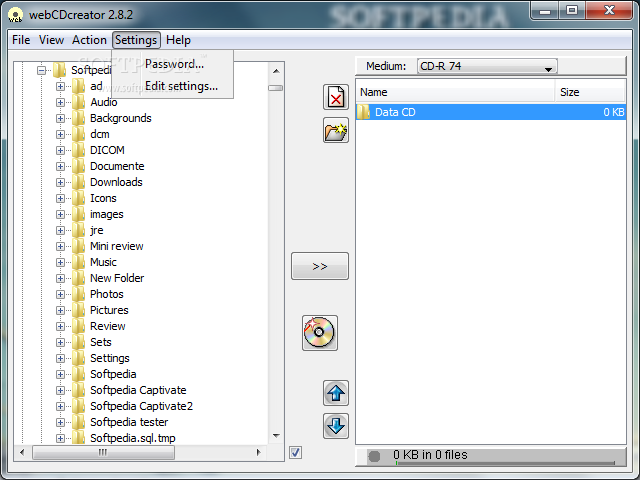This screenshot has height=480, width=640.
Task: Click the Audio folder icon
Action: 78,102
